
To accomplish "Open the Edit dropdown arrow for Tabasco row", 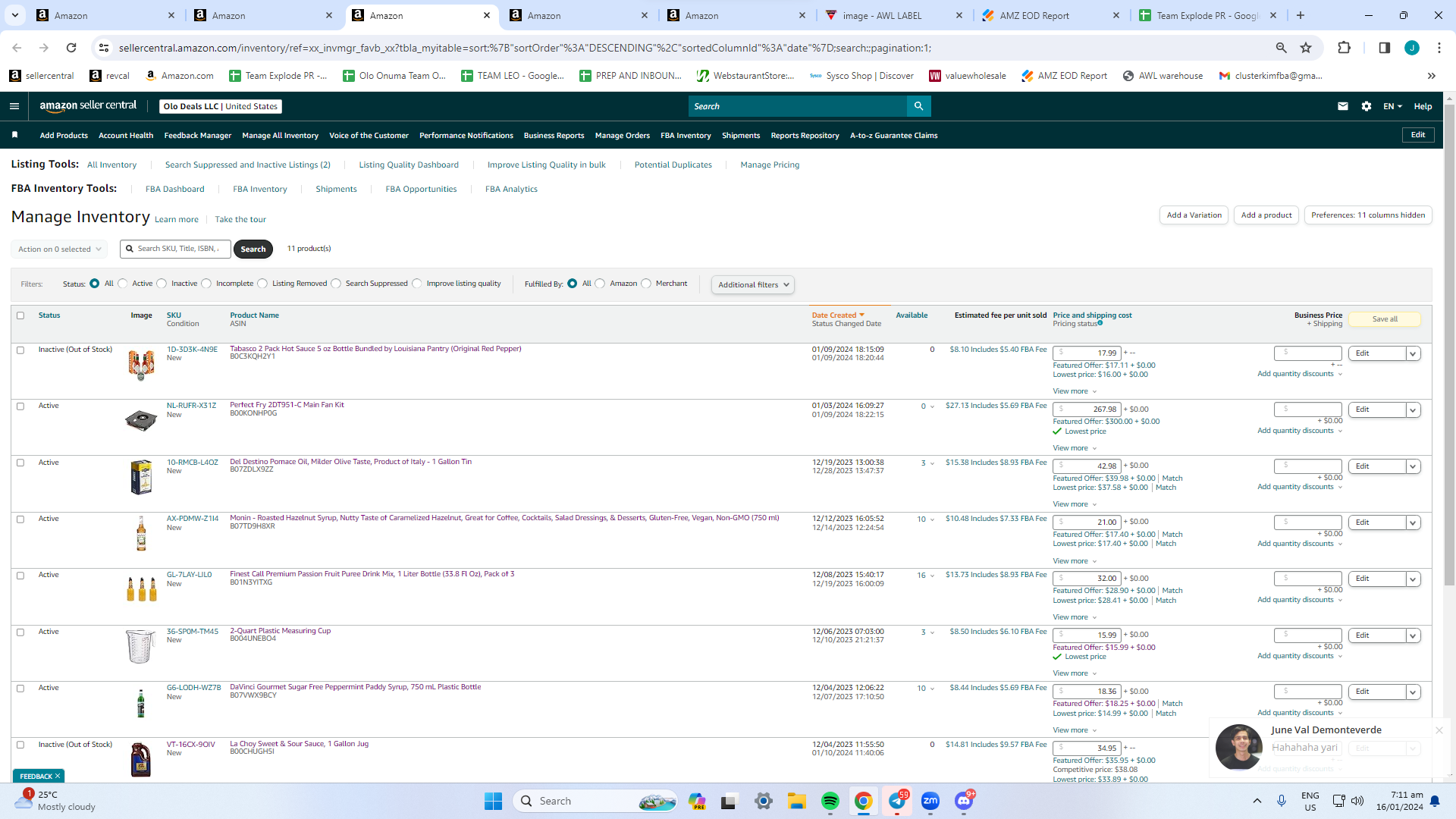I will coord(1413,353).
